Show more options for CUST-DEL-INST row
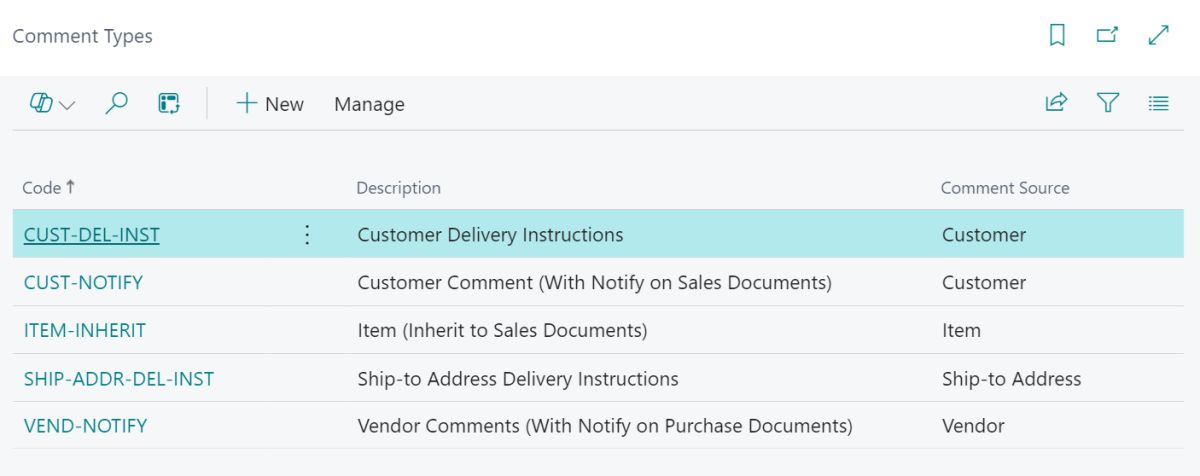This screenshot has height=476, width=1200. (307, 235)
